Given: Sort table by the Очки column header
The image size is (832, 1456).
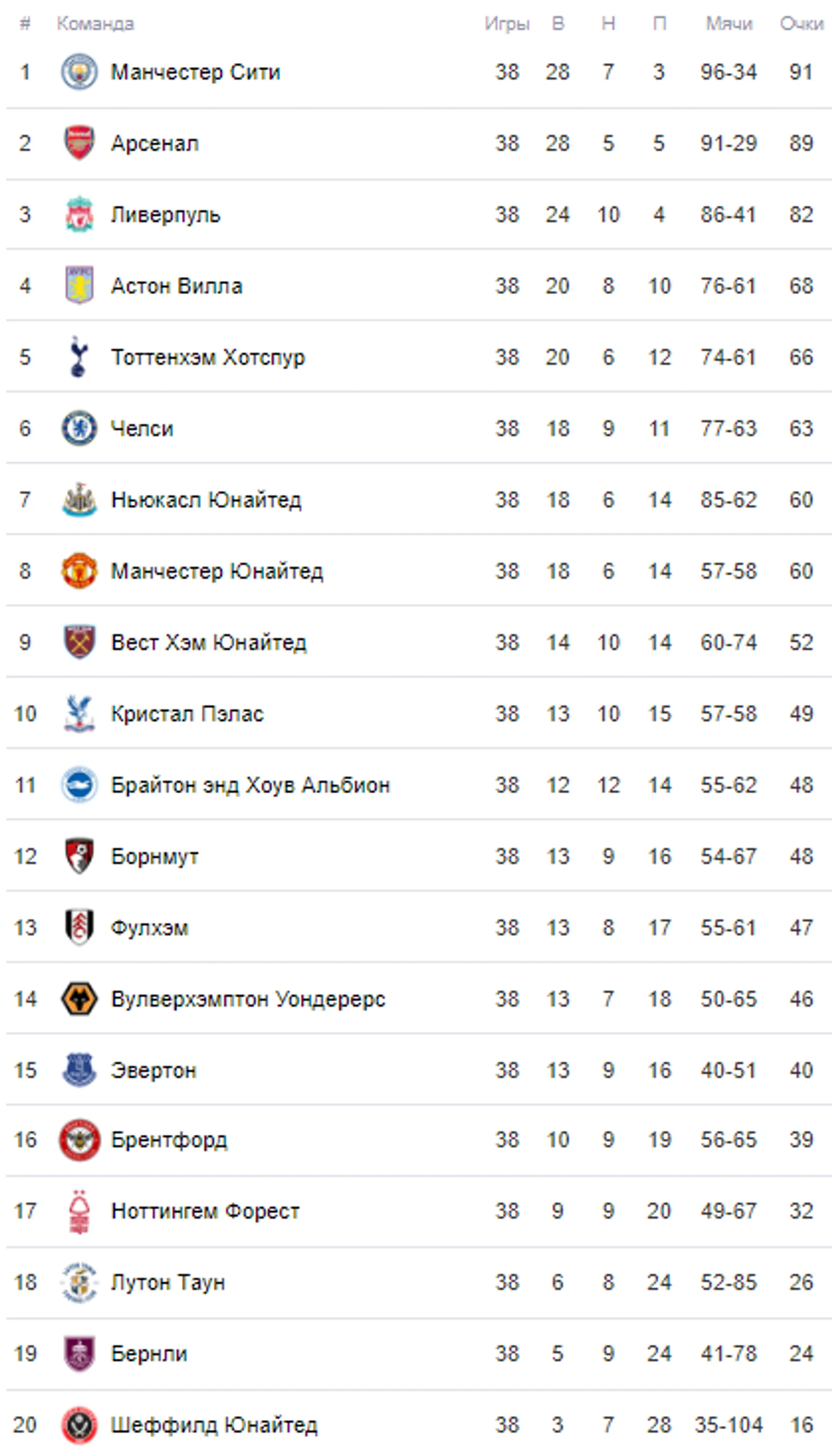Looking at the screenshot, I should pyautogui.click(x=802, y=23).
